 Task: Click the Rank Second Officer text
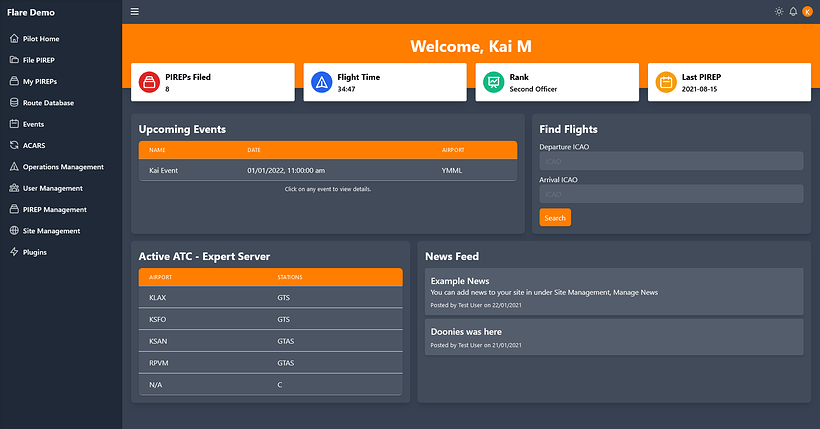[533, 89]
